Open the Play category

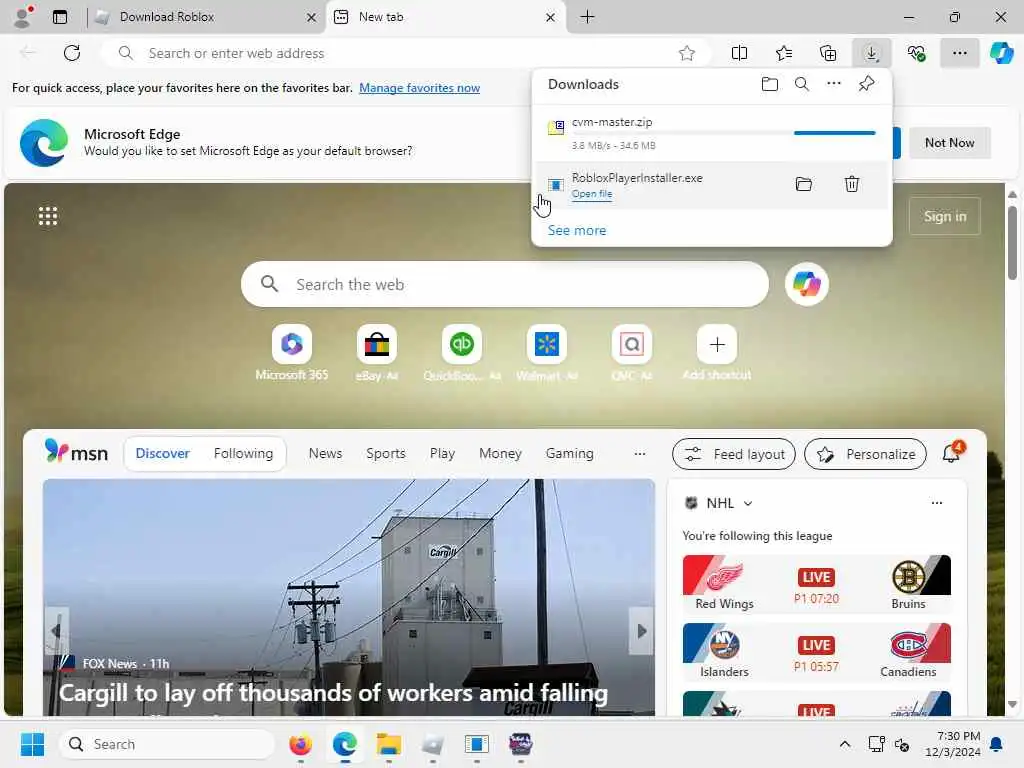pyautogui.click(x=442, y=453)
